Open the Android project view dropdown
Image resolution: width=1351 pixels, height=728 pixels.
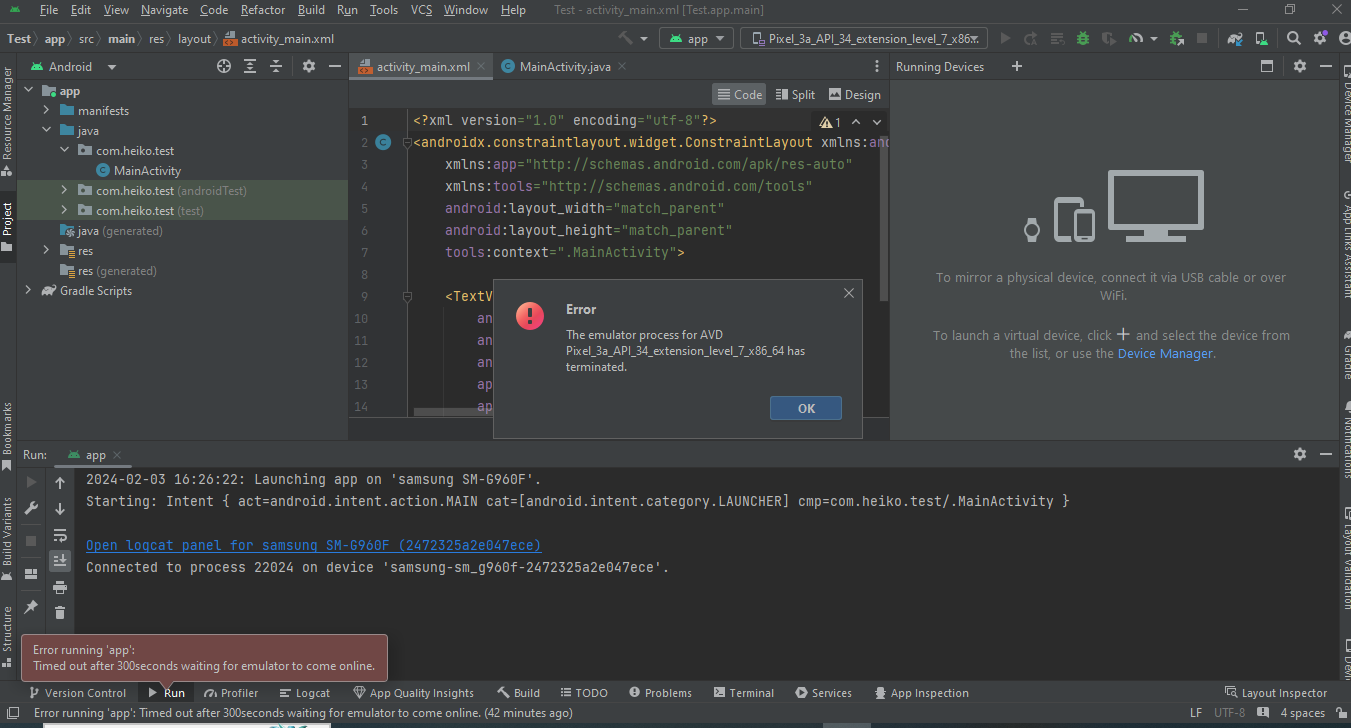coord(111,67)
